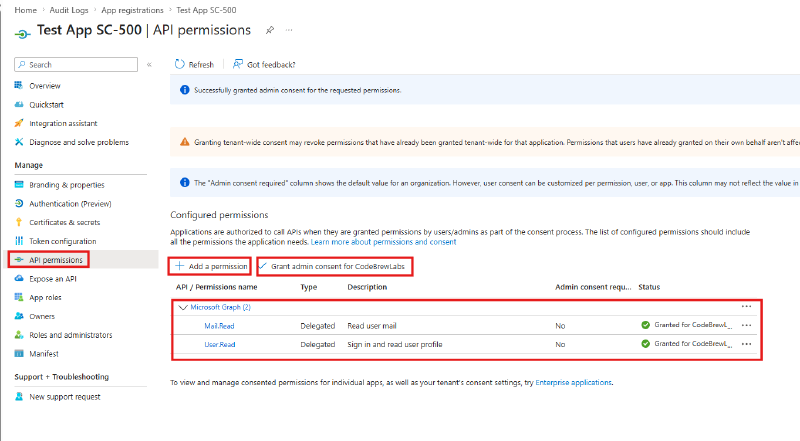The image size is (800, 441).
Task: Open the ellipsis menu for Mail.Read row
Action: pyautogui.click(x=746, y=325)
